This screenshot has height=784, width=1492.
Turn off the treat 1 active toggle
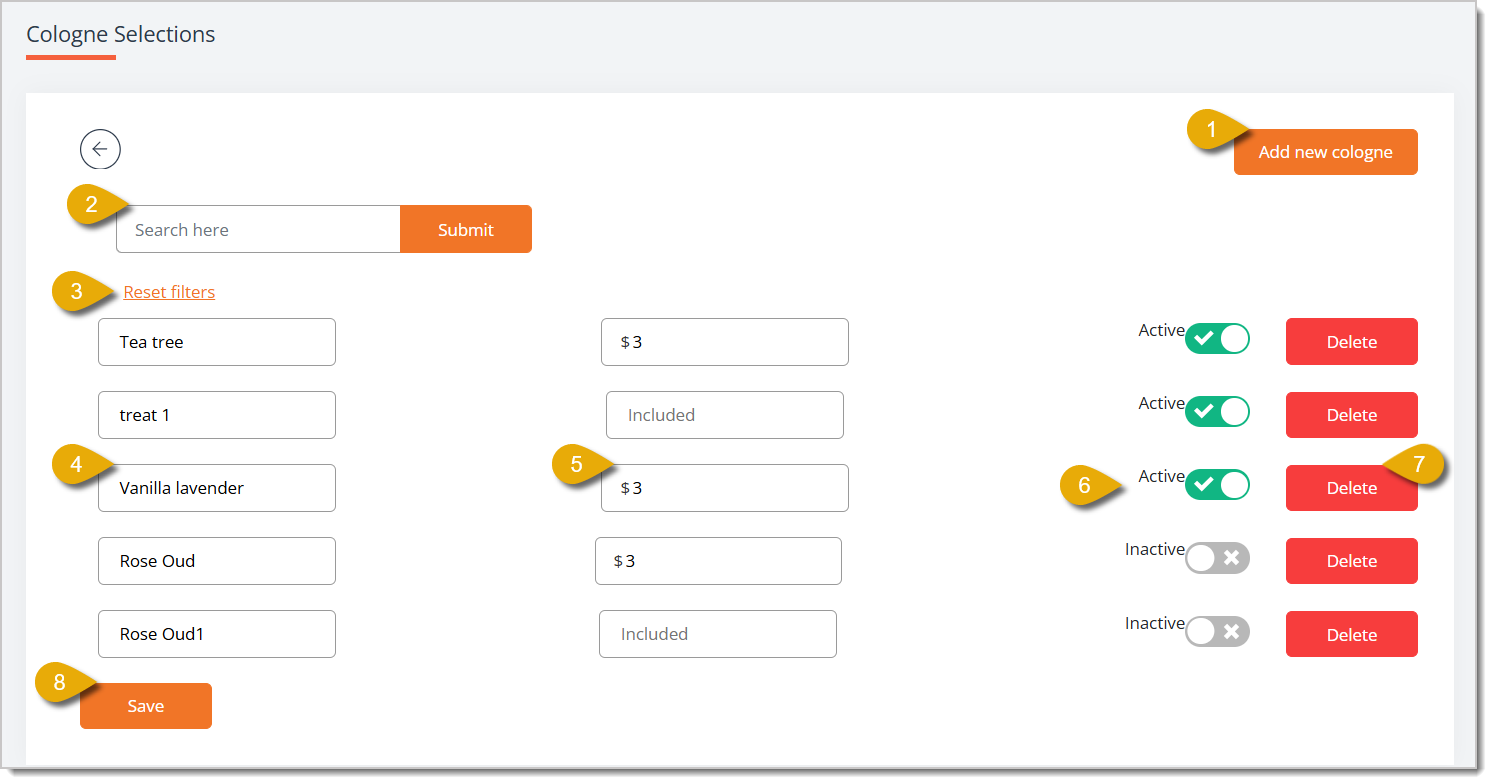pos(1217,412)
